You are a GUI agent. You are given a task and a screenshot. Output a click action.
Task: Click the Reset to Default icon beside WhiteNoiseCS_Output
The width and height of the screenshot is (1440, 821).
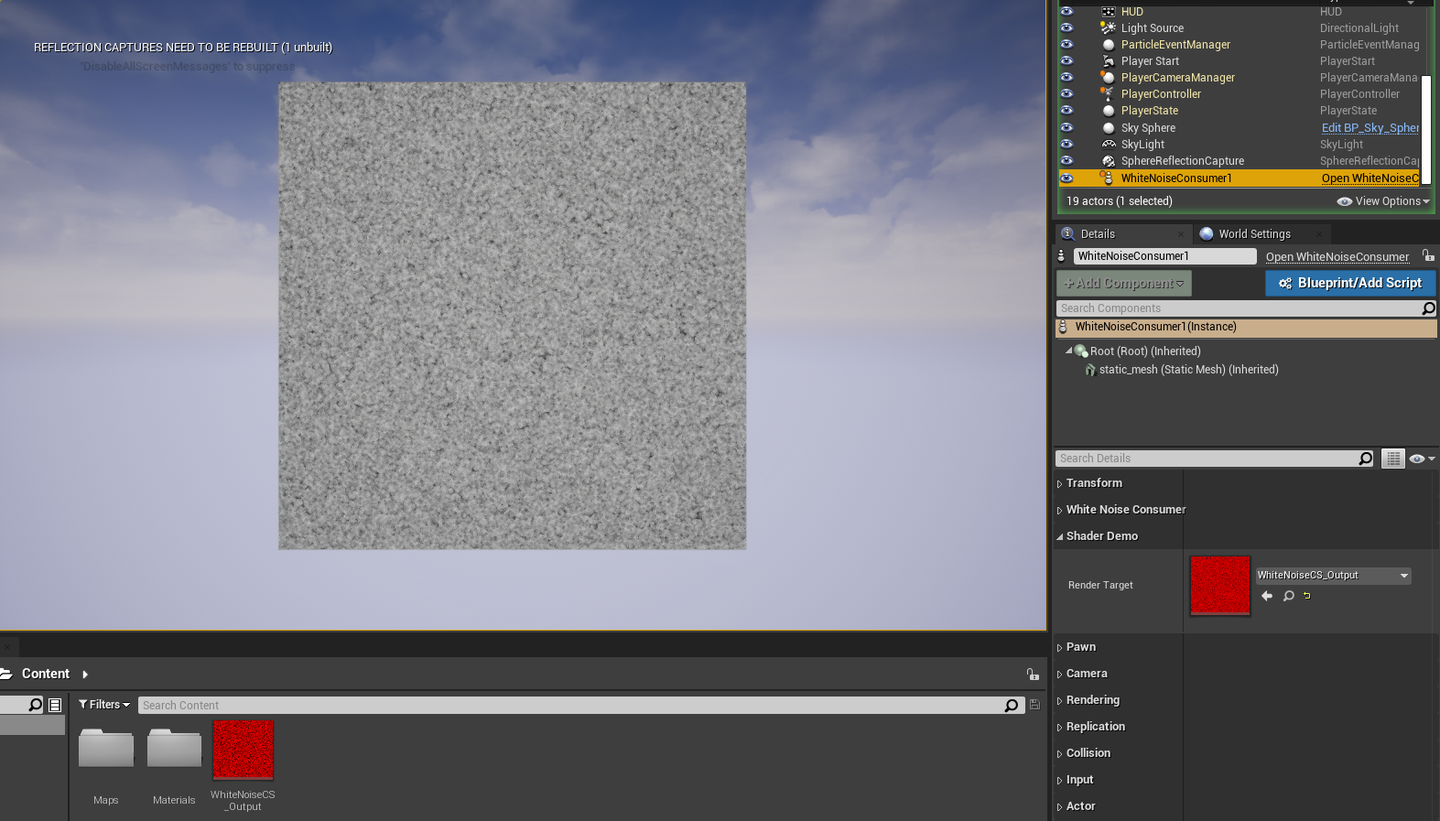point(1306,595)
